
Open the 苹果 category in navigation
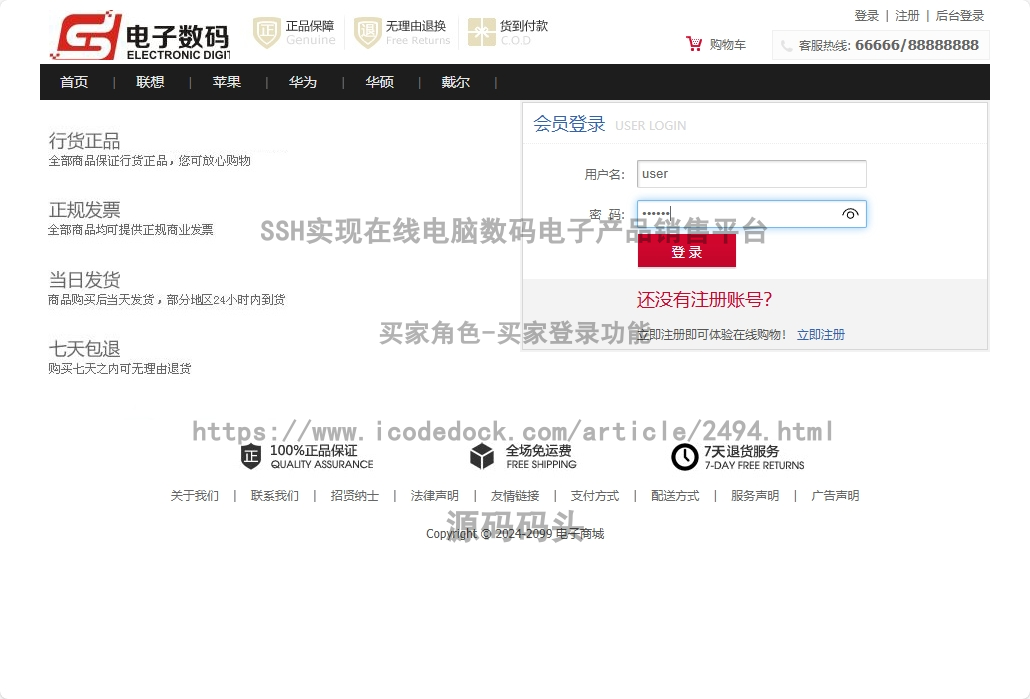(x=227, y=82)
